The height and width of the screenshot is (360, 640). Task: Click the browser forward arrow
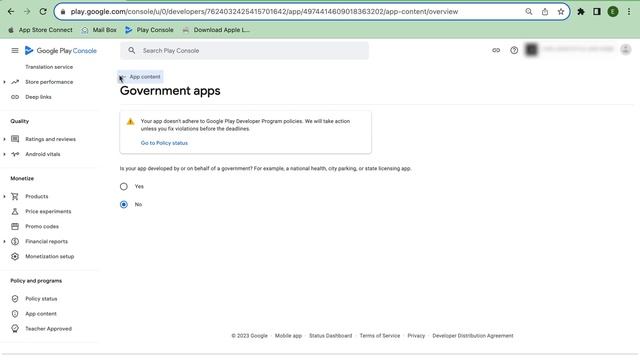[x=27, y=12]
